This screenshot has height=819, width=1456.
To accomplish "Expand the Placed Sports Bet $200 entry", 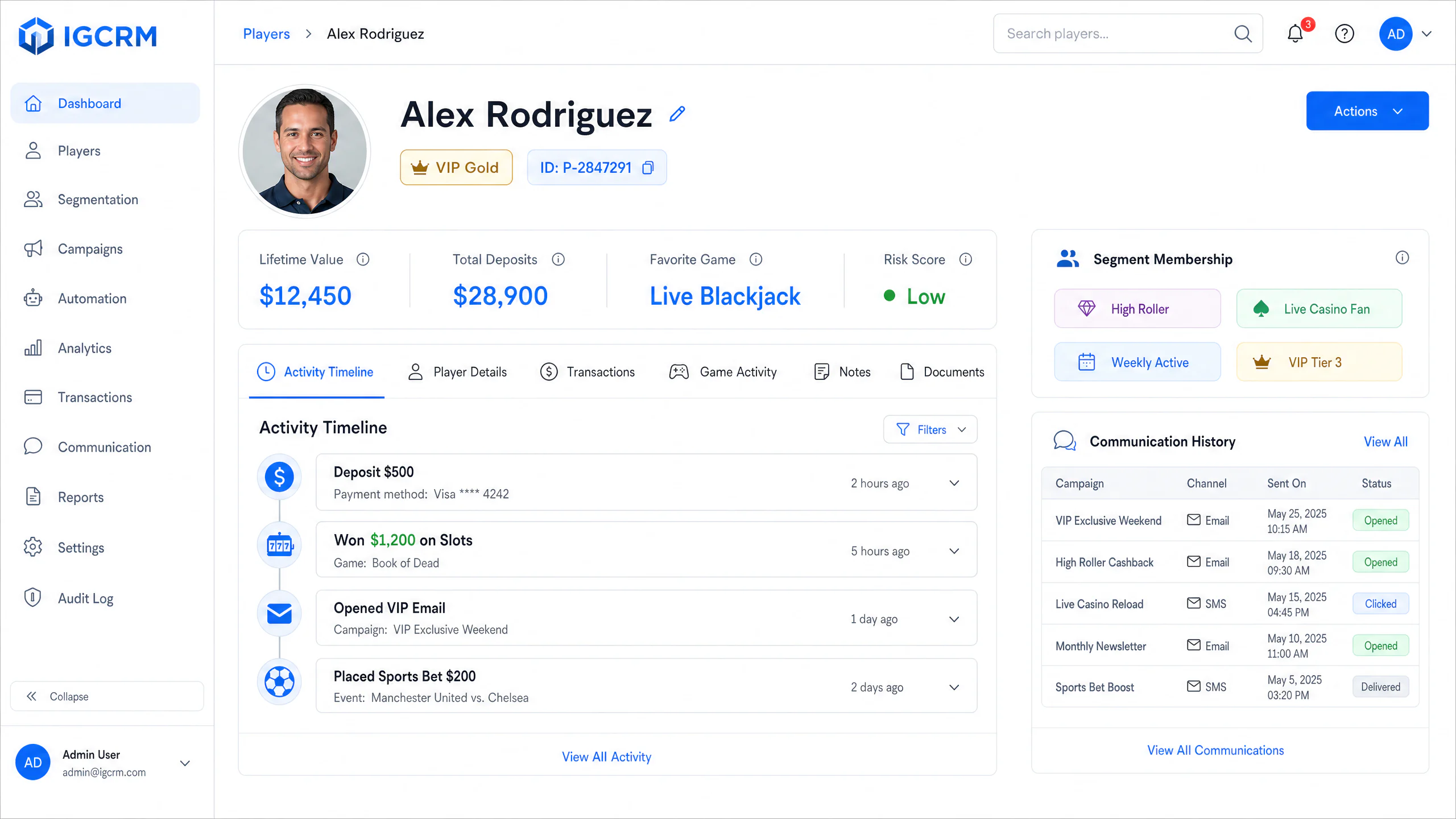I will 954,687.
